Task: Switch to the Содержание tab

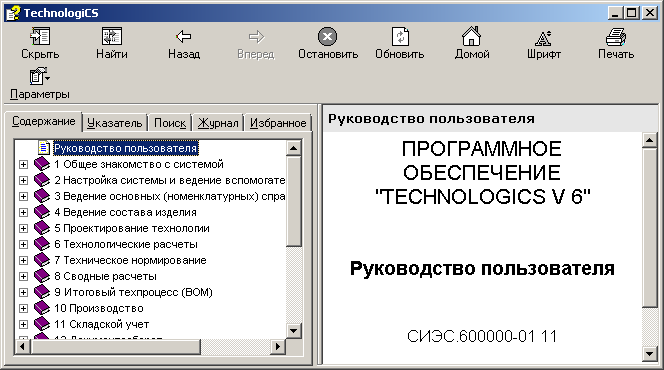Action: [43, 121]
